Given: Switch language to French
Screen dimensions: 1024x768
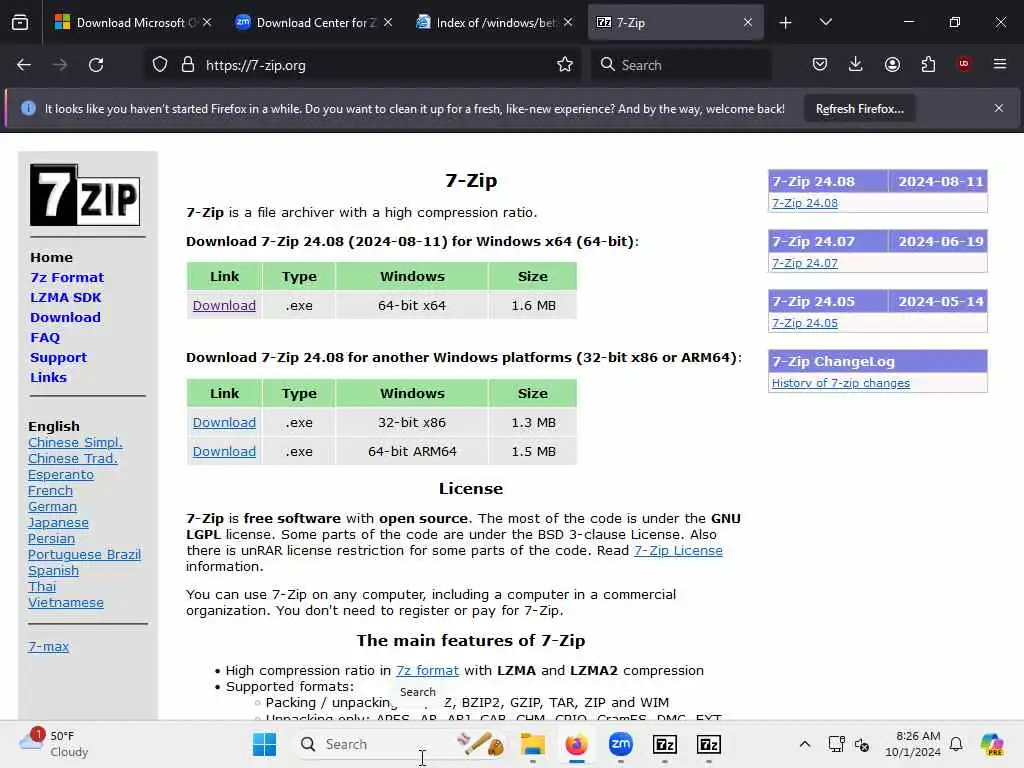Looking at the screenshot, I should point(50,490).
